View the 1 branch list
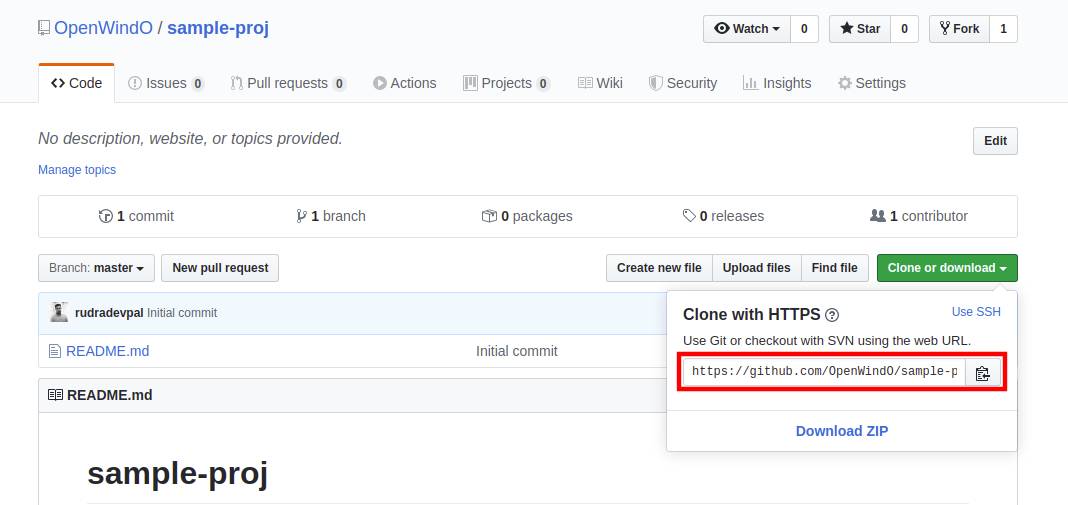 point(331,216)
